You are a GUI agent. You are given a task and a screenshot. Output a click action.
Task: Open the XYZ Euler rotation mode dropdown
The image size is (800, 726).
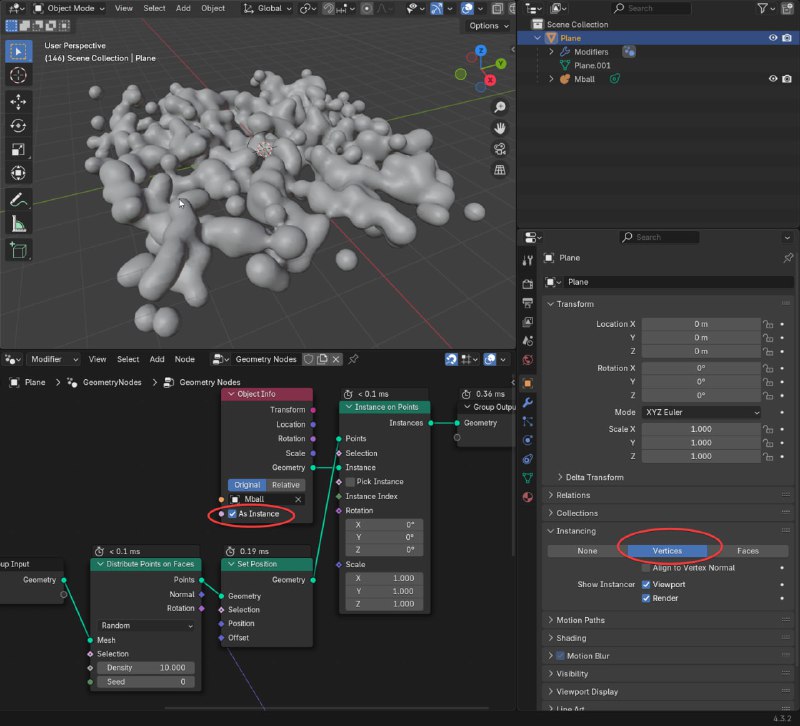tap(702, 412)
